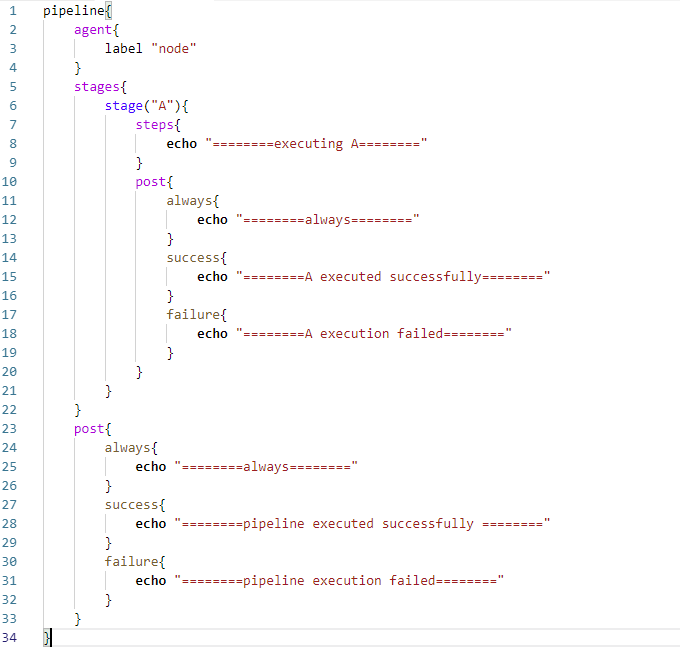Click the 'echo' command on line 25
Image resolution: width=680 pixels, height=656 pixels.
coord(151,466)
